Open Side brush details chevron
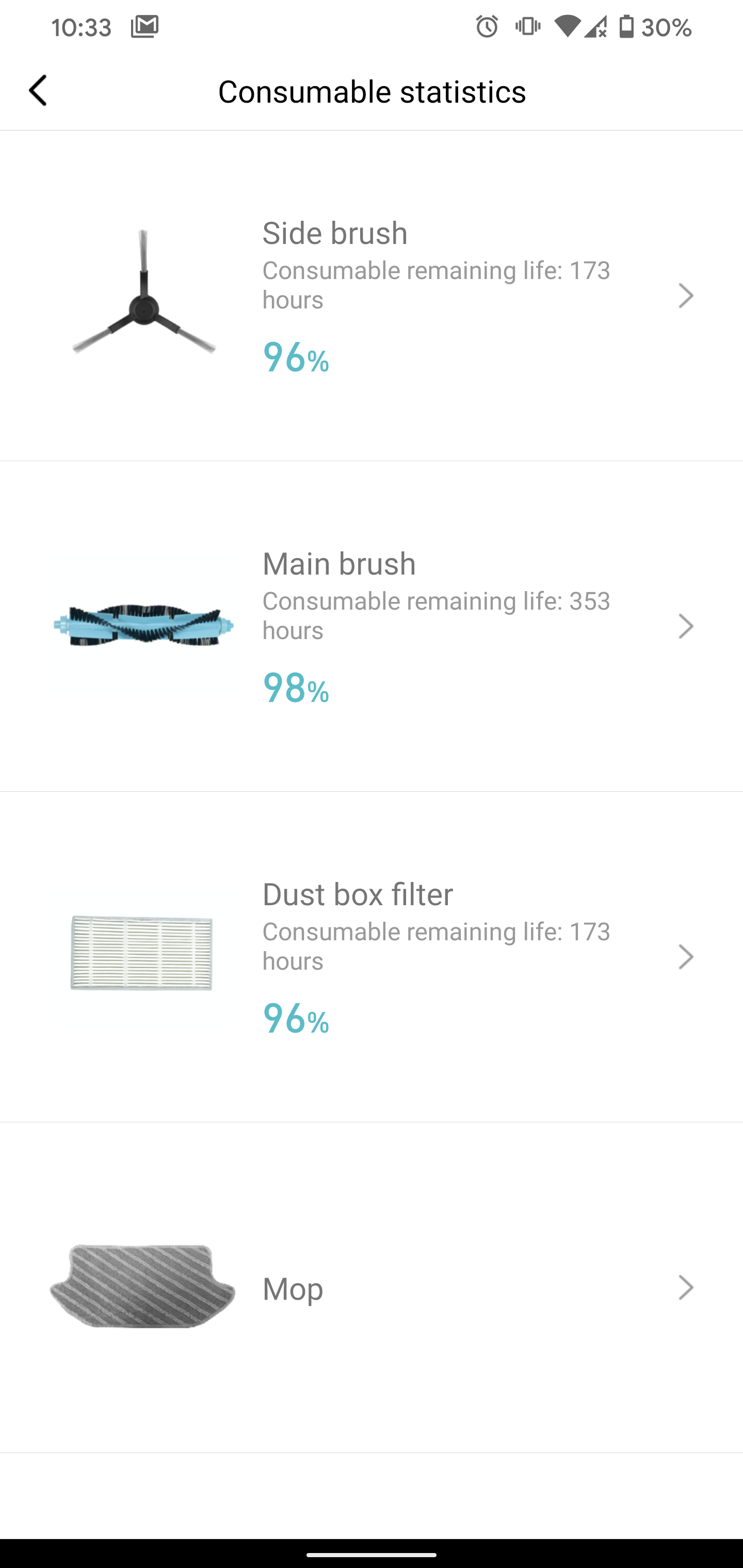Screen dimensions: 743x1568 point(686,296)
